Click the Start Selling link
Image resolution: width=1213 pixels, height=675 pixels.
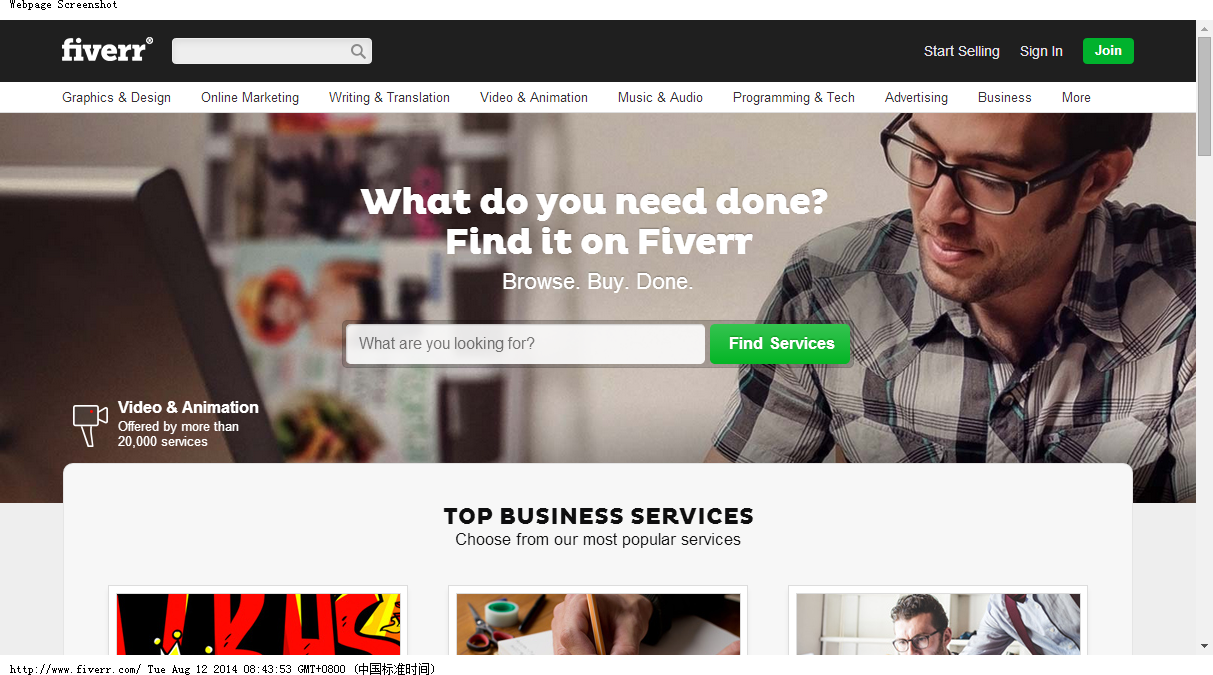961,51
